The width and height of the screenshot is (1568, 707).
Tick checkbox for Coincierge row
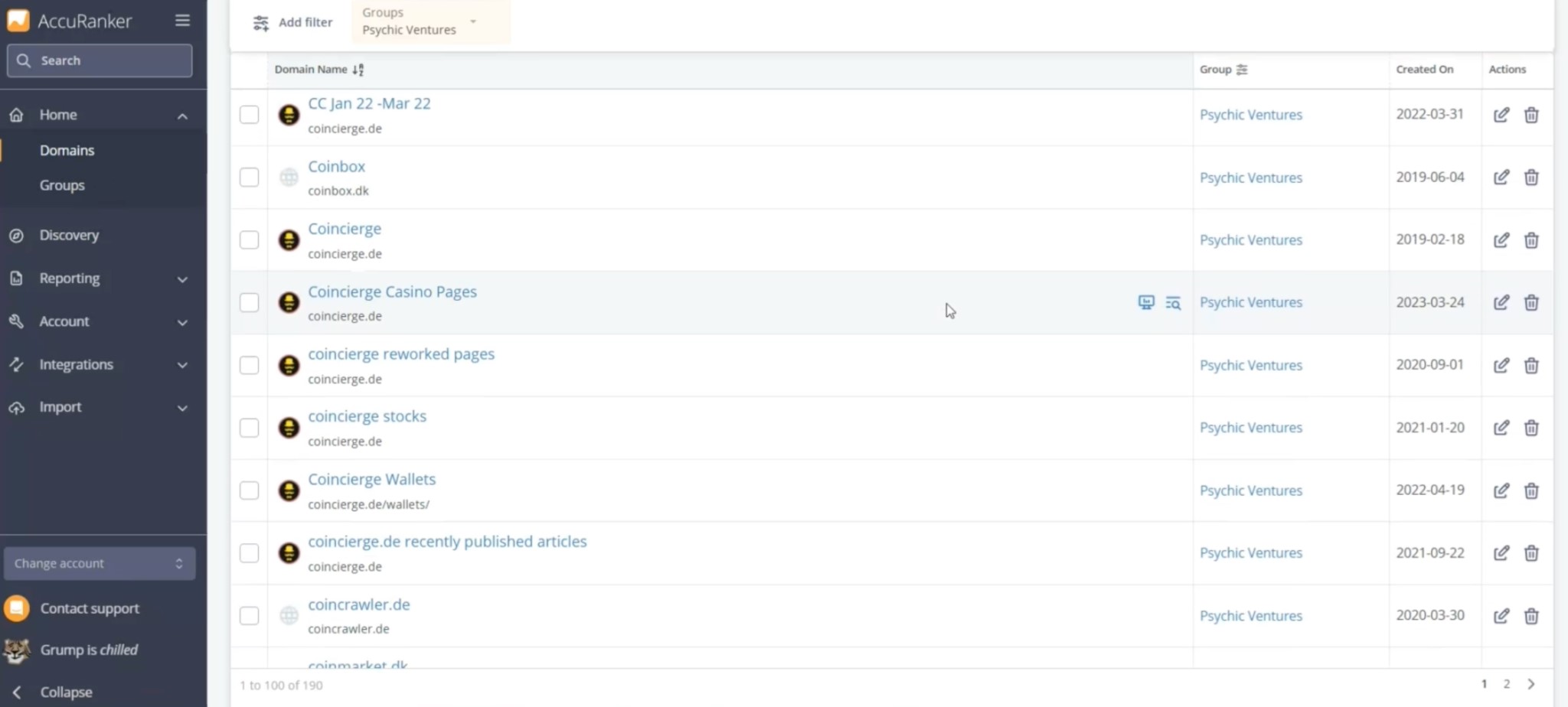(x=250, y=240)
